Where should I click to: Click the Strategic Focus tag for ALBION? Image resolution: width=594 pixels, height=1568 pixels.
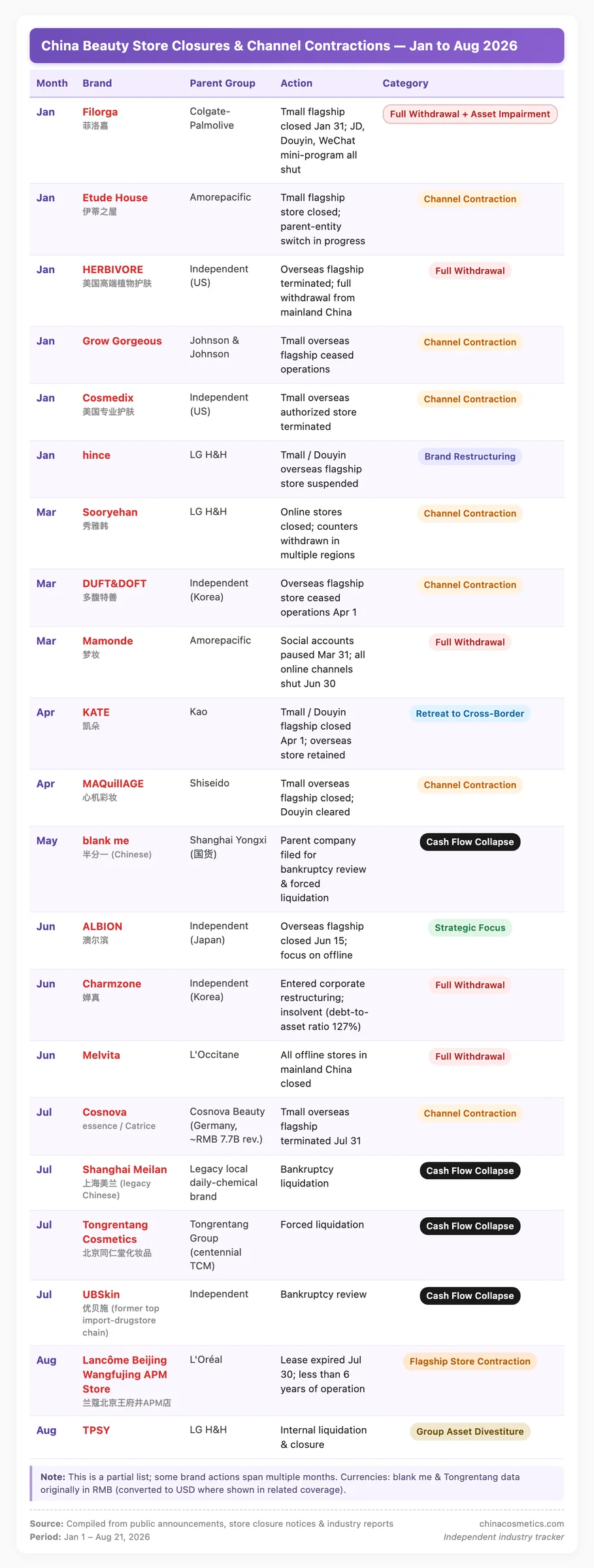tap(470, 928)
